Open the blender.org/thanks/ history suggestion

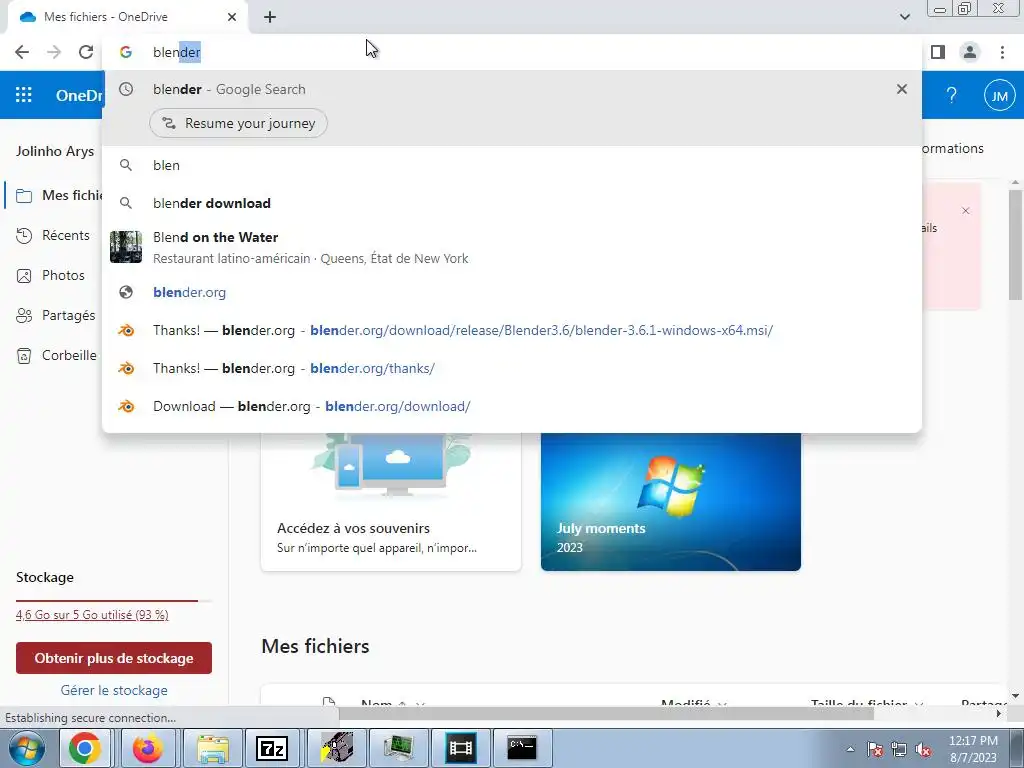512,368
